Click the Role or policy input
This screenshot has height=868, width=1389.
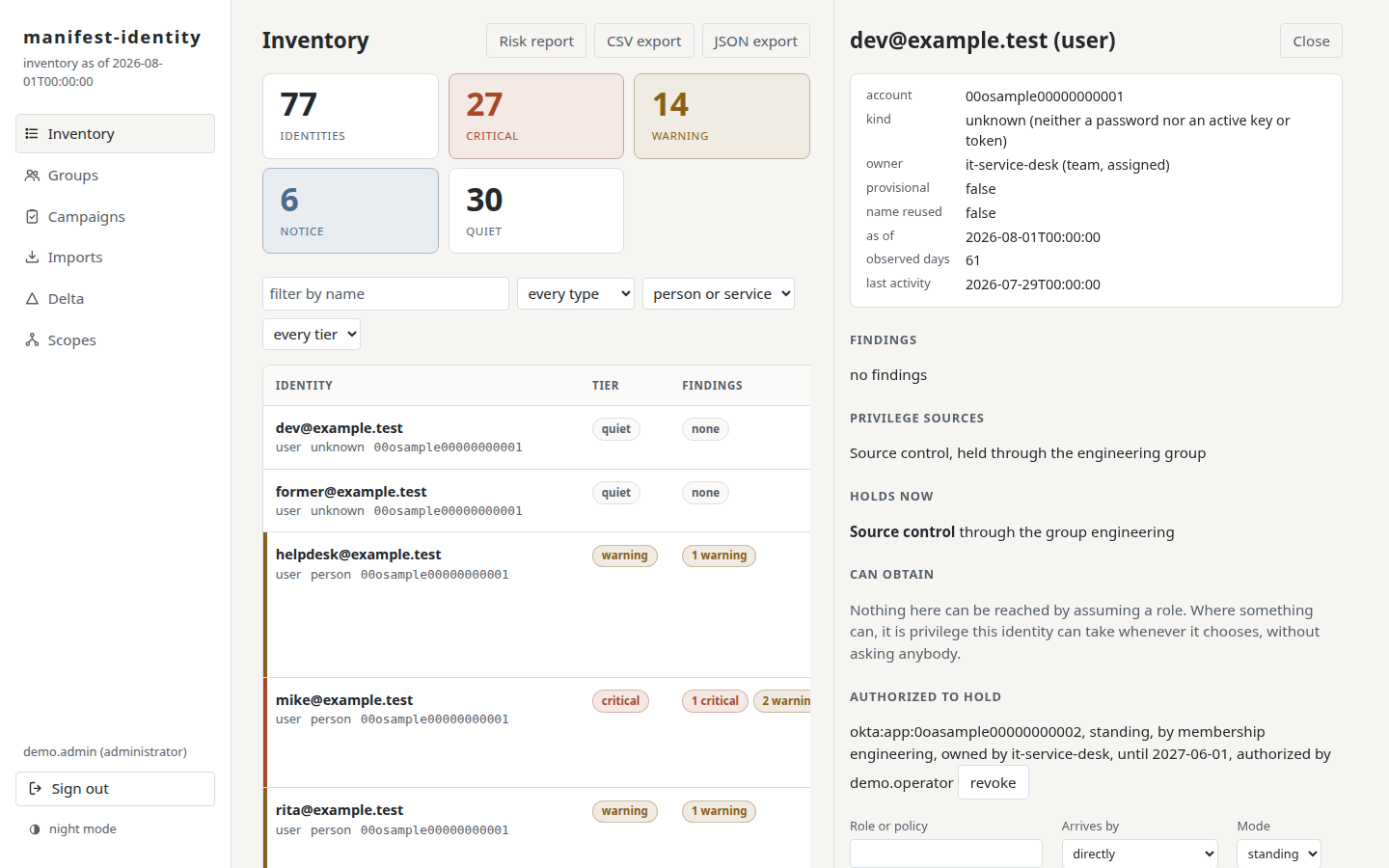click(946, 854)
